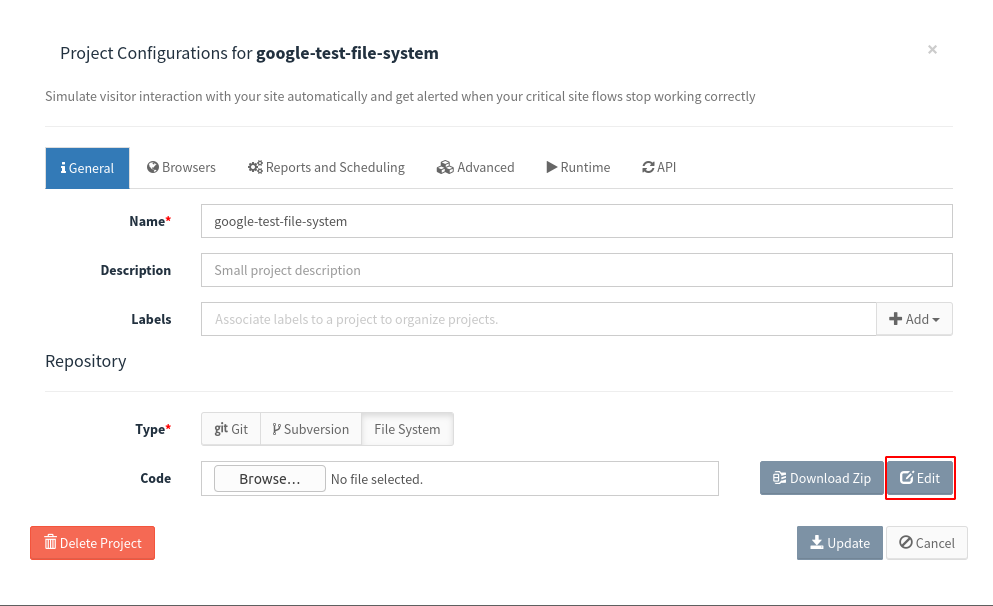This screenshot has width=993, height=606.
Task: Close the dialog with the X
Action: 932,49
